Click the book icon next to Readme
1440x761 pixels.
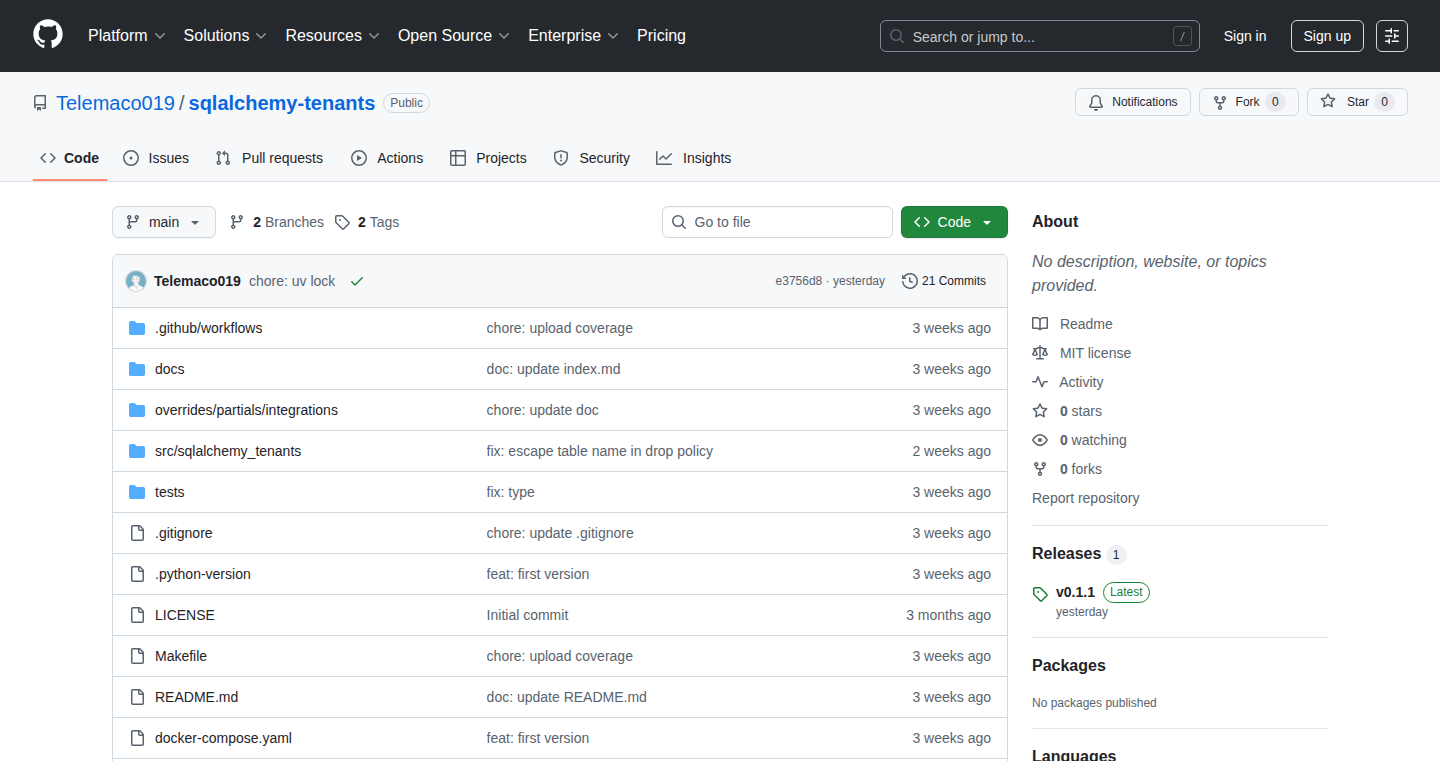tap(1040, 324)
